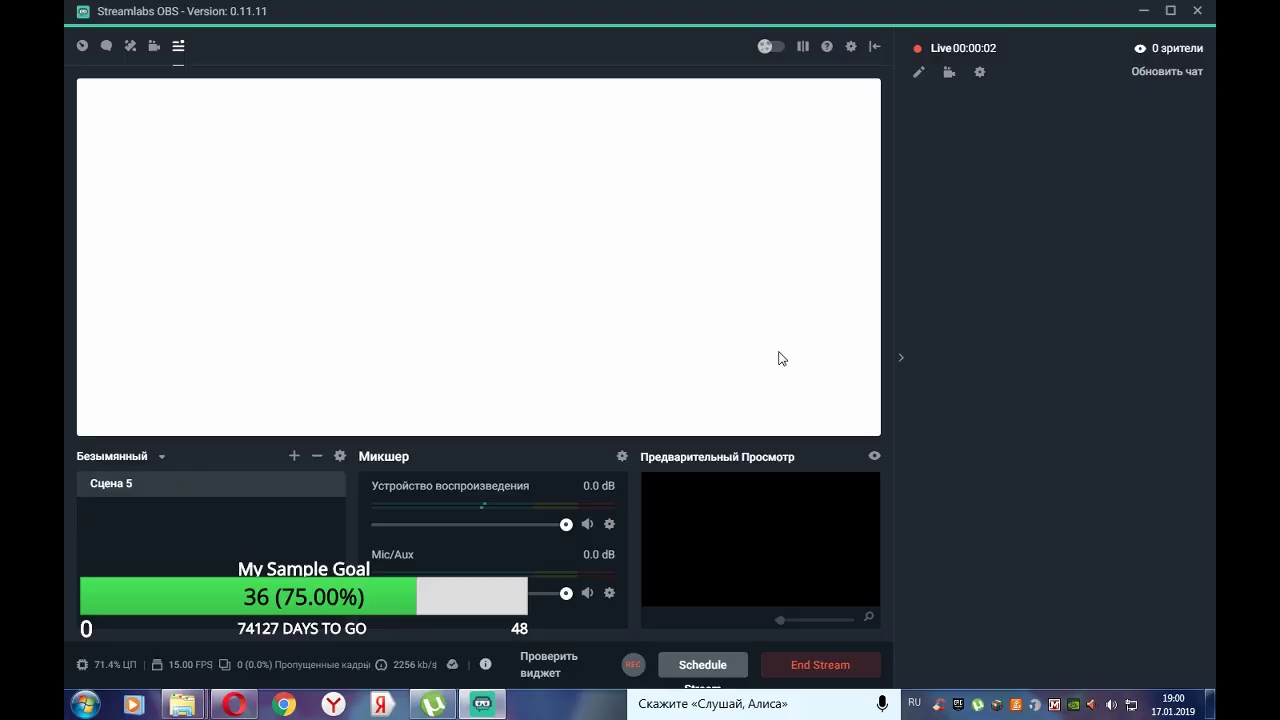The width and height of the screenshot is (1280, 720).
Task: Open Studio Mode columns icon
Action: click(x=803, y=46)
